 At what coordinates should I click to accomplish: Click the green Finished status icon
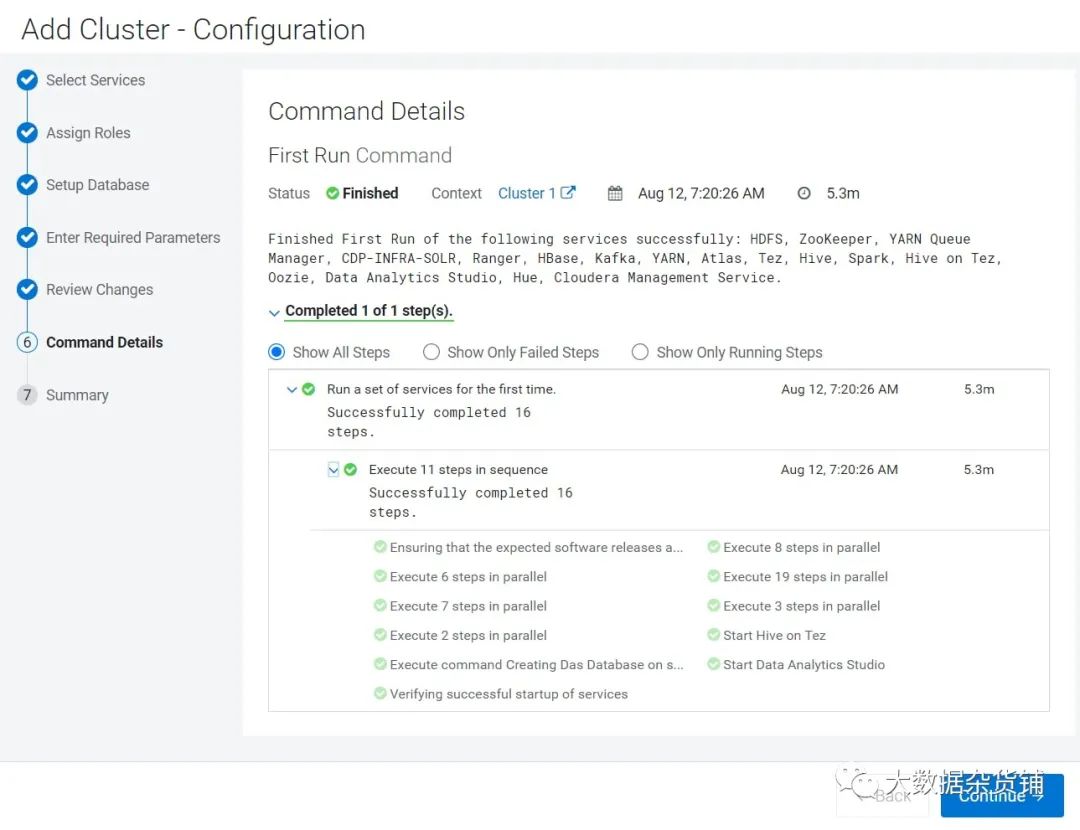point(332,194)
